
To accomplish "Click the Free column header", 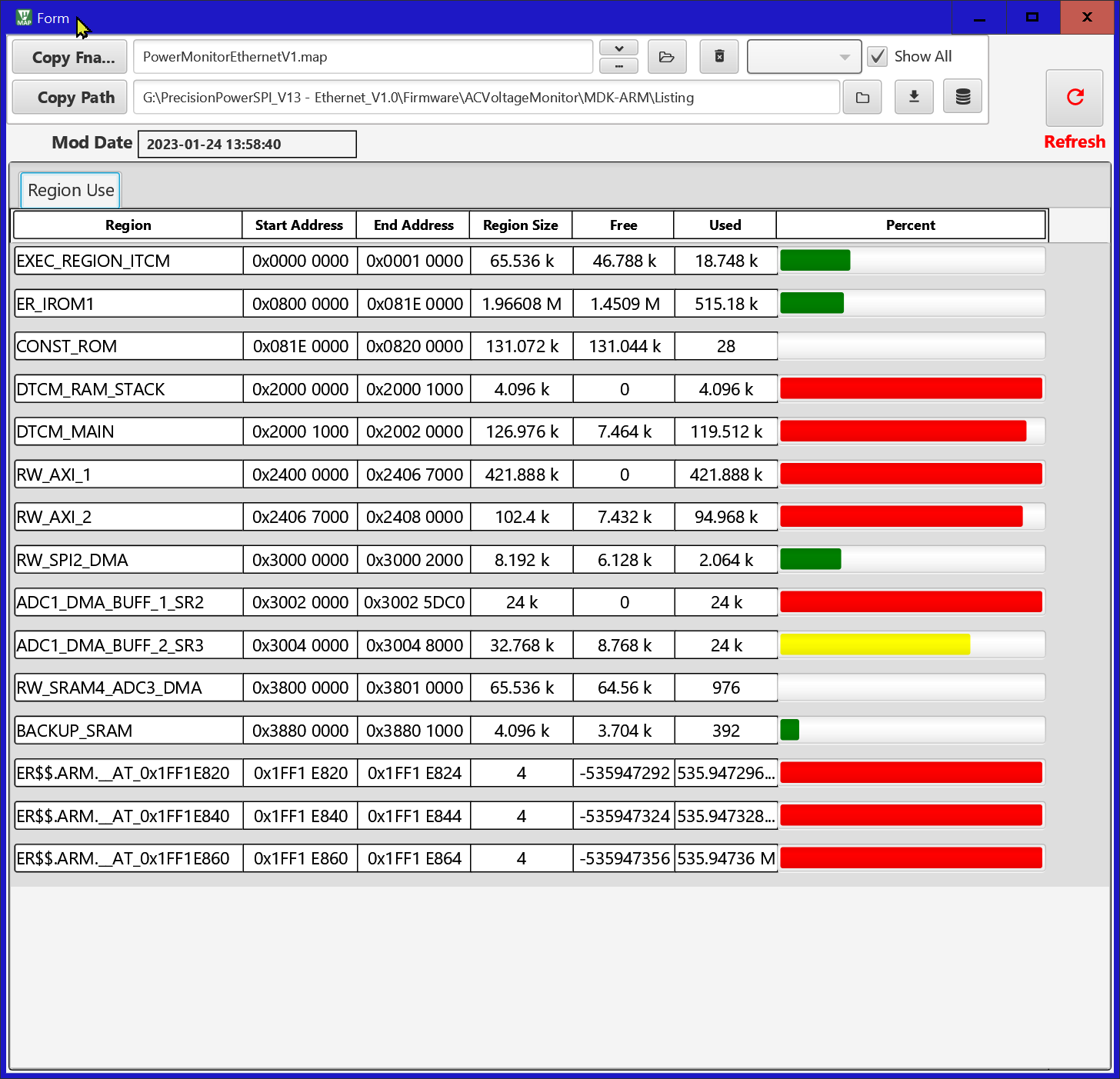I will pyautogui.click(x=623, y=225).
